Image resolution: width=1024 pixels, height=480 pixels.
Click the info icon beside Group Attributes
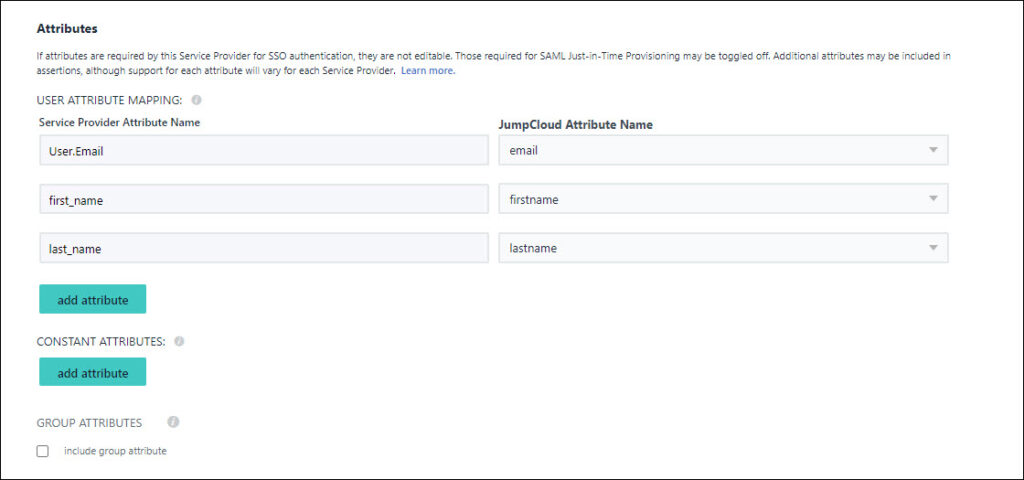173,422
